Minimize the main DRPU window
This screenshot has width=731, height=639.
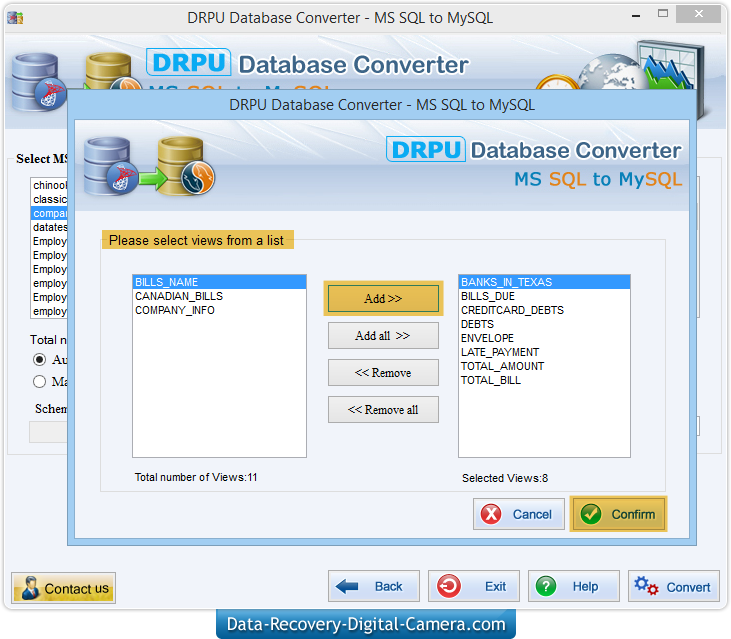tap(636, 16)
